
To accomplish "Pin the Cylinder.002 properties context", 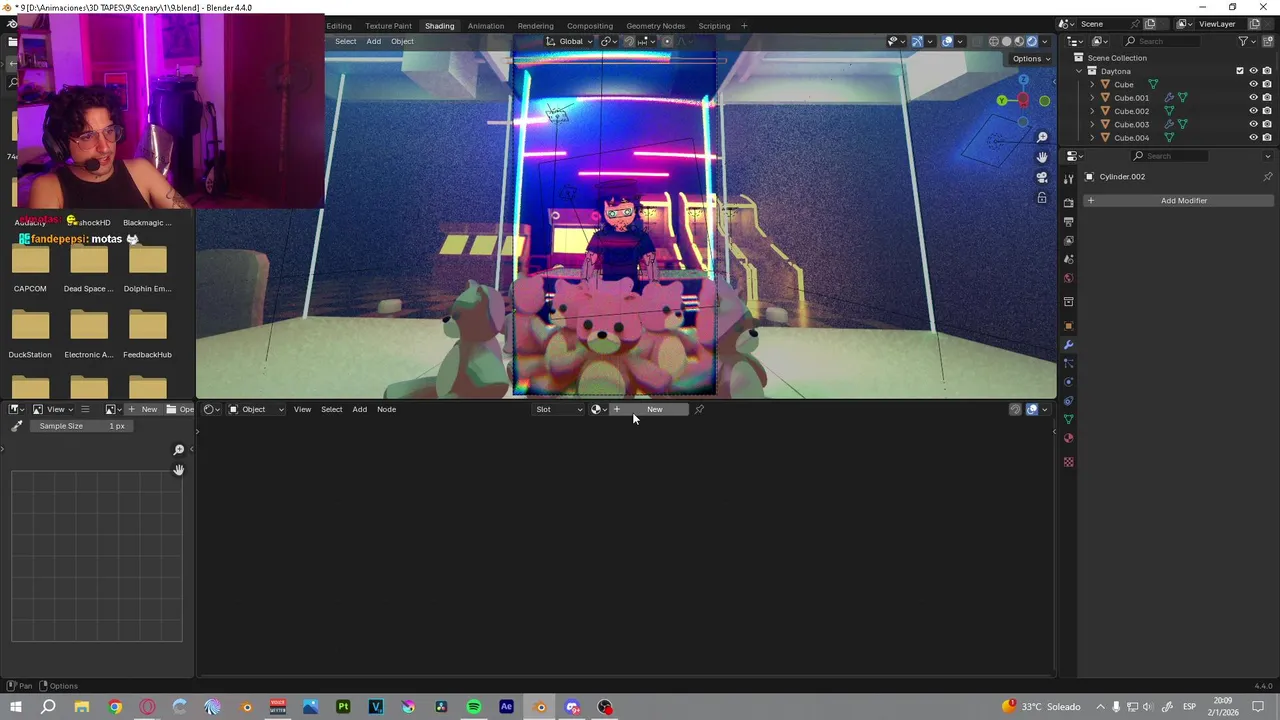I will pyautogui.click(x=1267, y=177).
